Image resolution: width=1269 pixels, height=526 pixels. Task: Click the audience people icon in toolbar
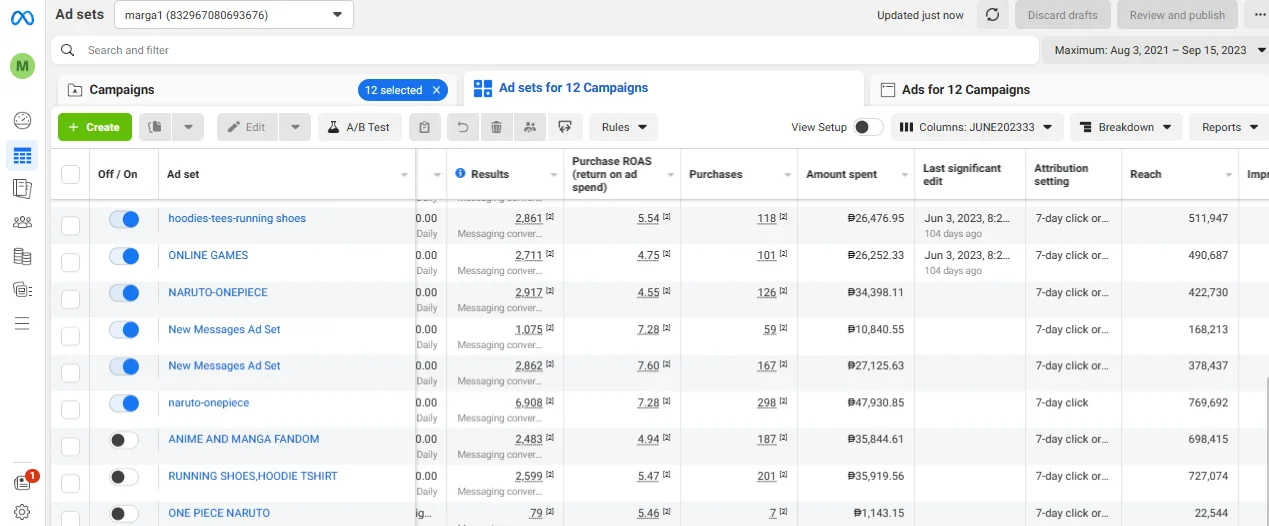click(x=530, y=127)
